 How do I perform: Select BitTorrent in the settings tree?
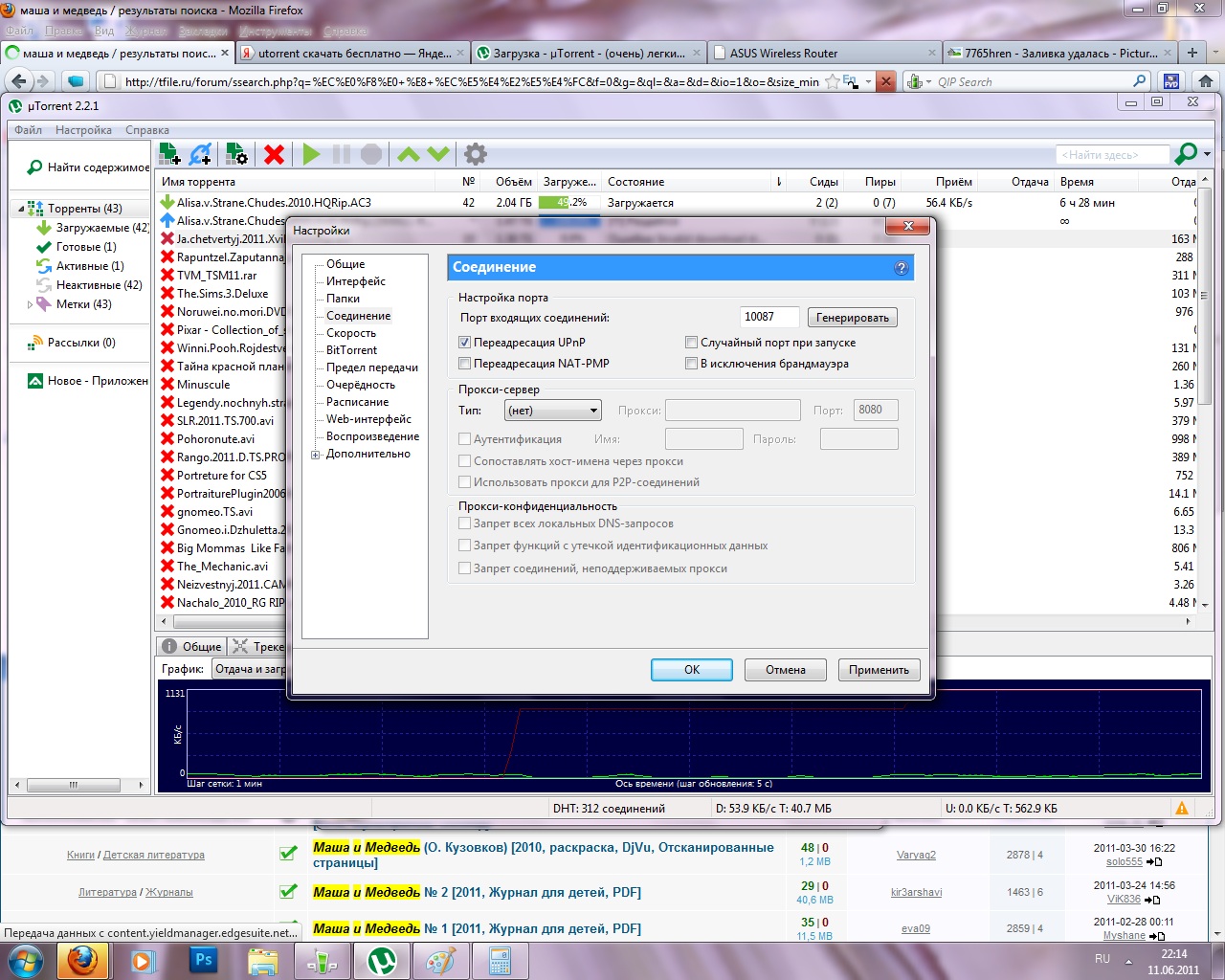click(352, 350)
